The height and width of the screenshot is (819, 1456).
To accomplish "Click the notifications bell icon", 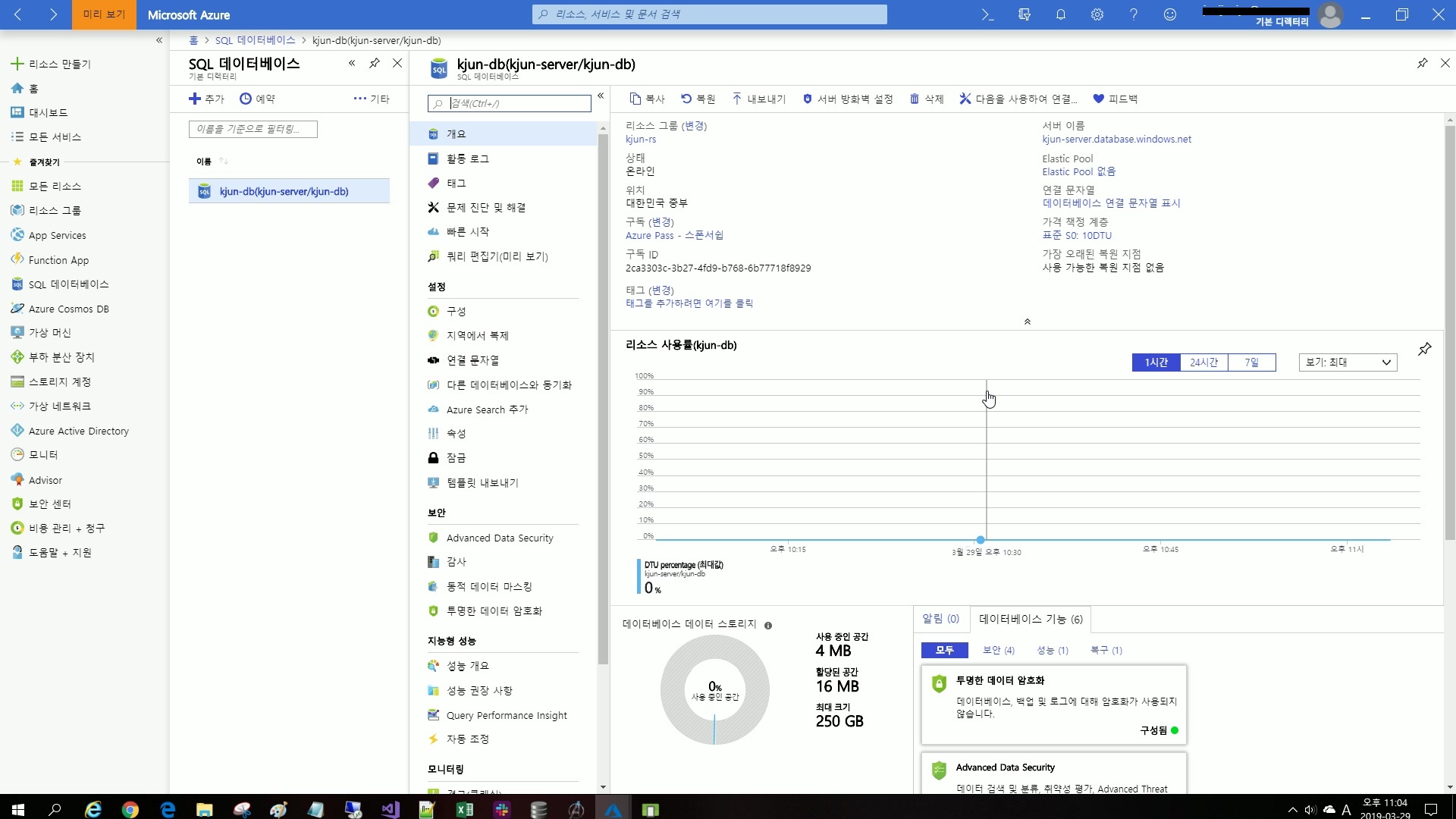I will click(x=1061, y=14).
